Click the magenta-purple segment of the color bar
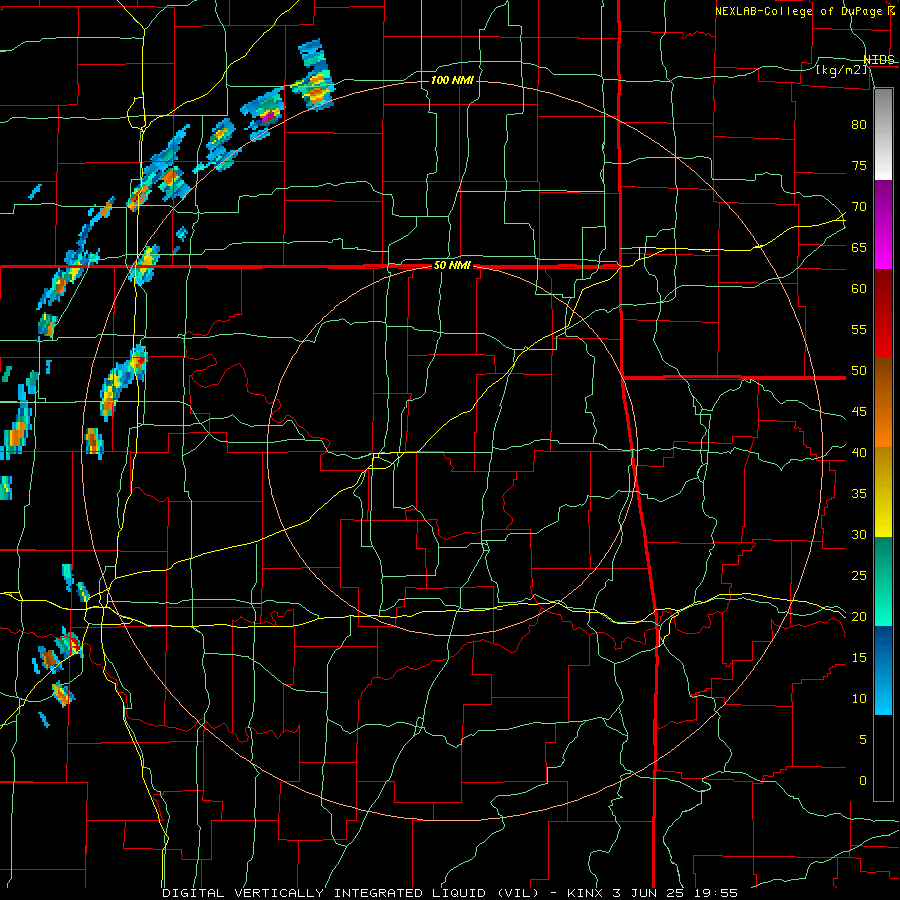This screenshot has height=900, width=900. (883, 224)
